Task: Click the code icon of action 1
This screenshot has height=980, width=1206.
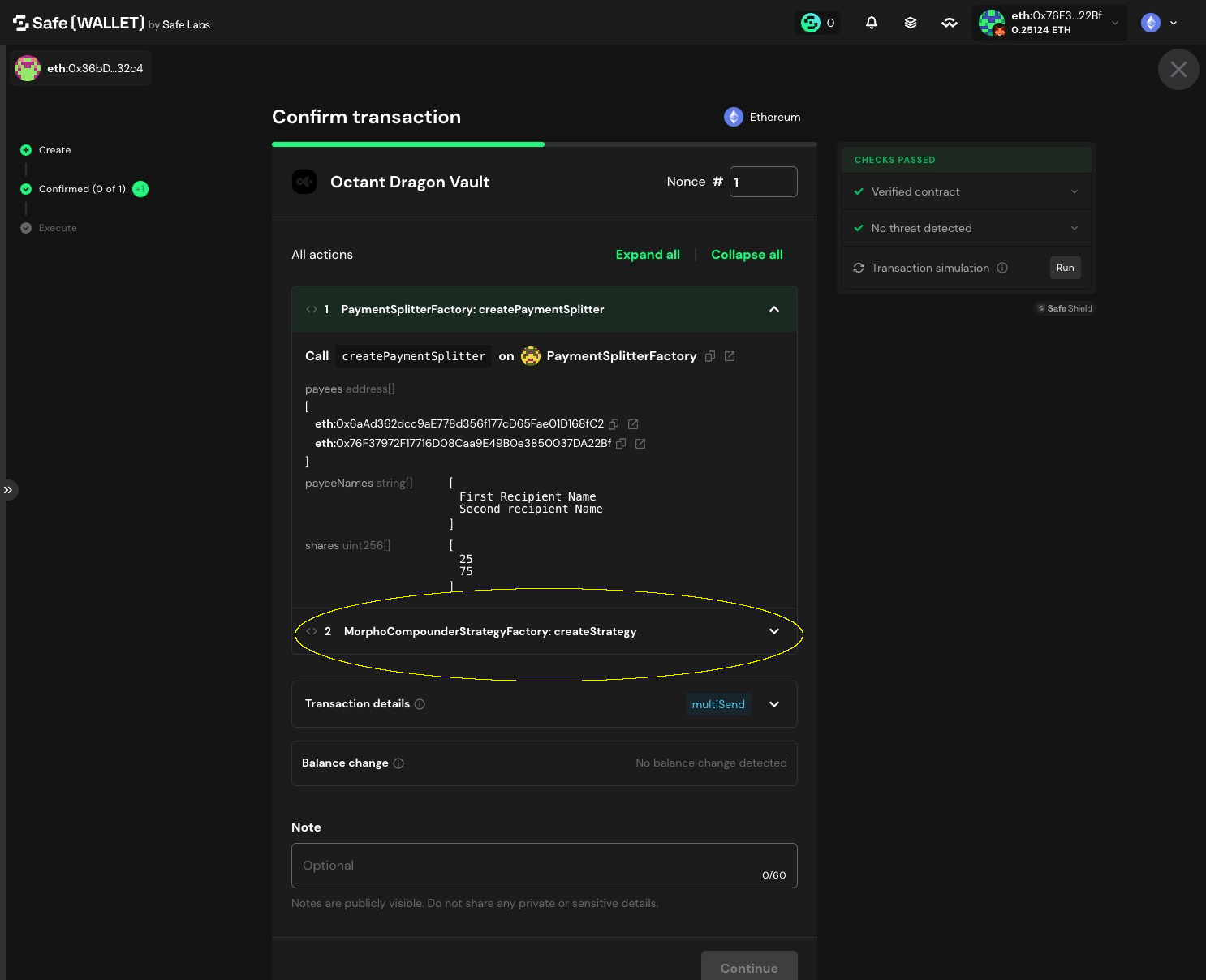Action: (x=312, y=309)
